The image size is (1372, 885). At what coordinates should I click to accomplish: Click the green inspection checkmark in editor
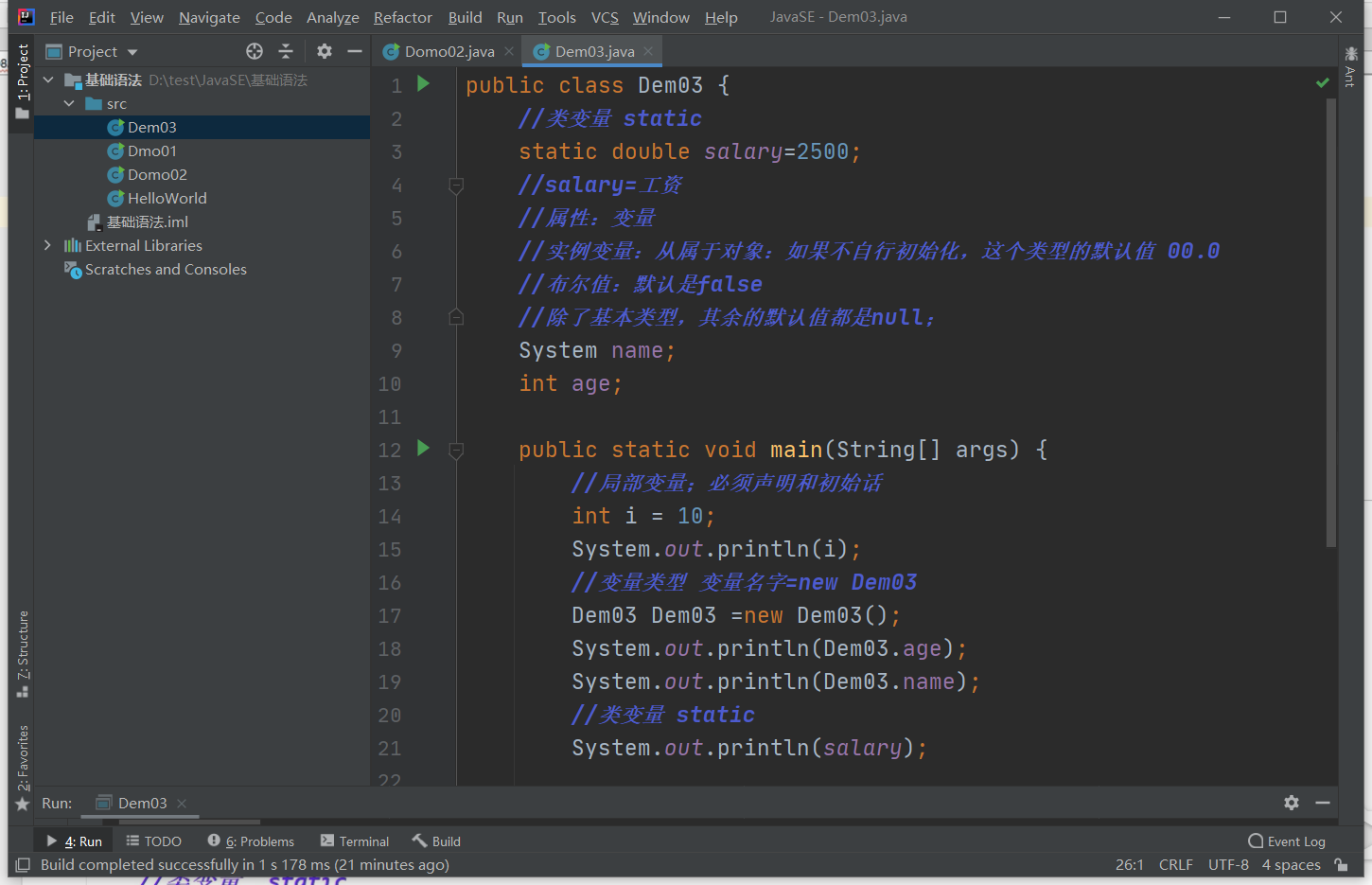pos(1322,83)
